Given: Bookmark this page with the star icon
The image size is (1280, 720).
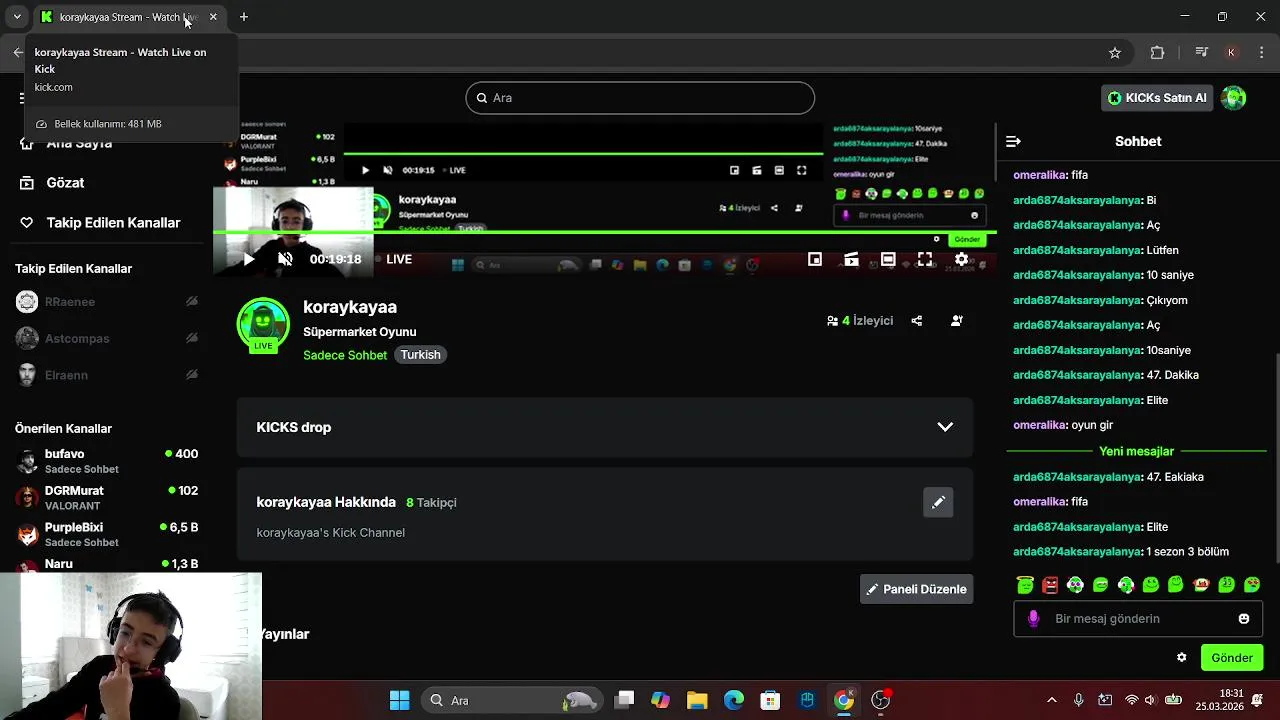Looking at the screenshot, I should 1115,53.
